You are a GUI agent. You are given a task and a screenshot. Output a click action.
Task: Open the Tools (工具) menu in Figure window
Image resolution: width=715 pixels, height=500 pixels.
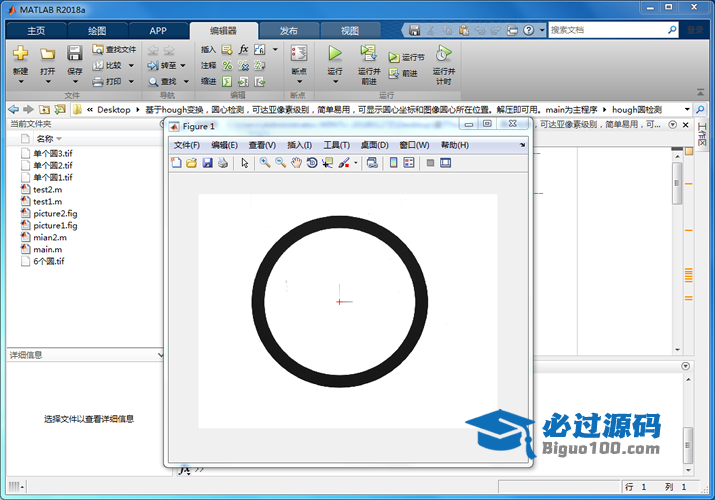(x=336, y=145)
